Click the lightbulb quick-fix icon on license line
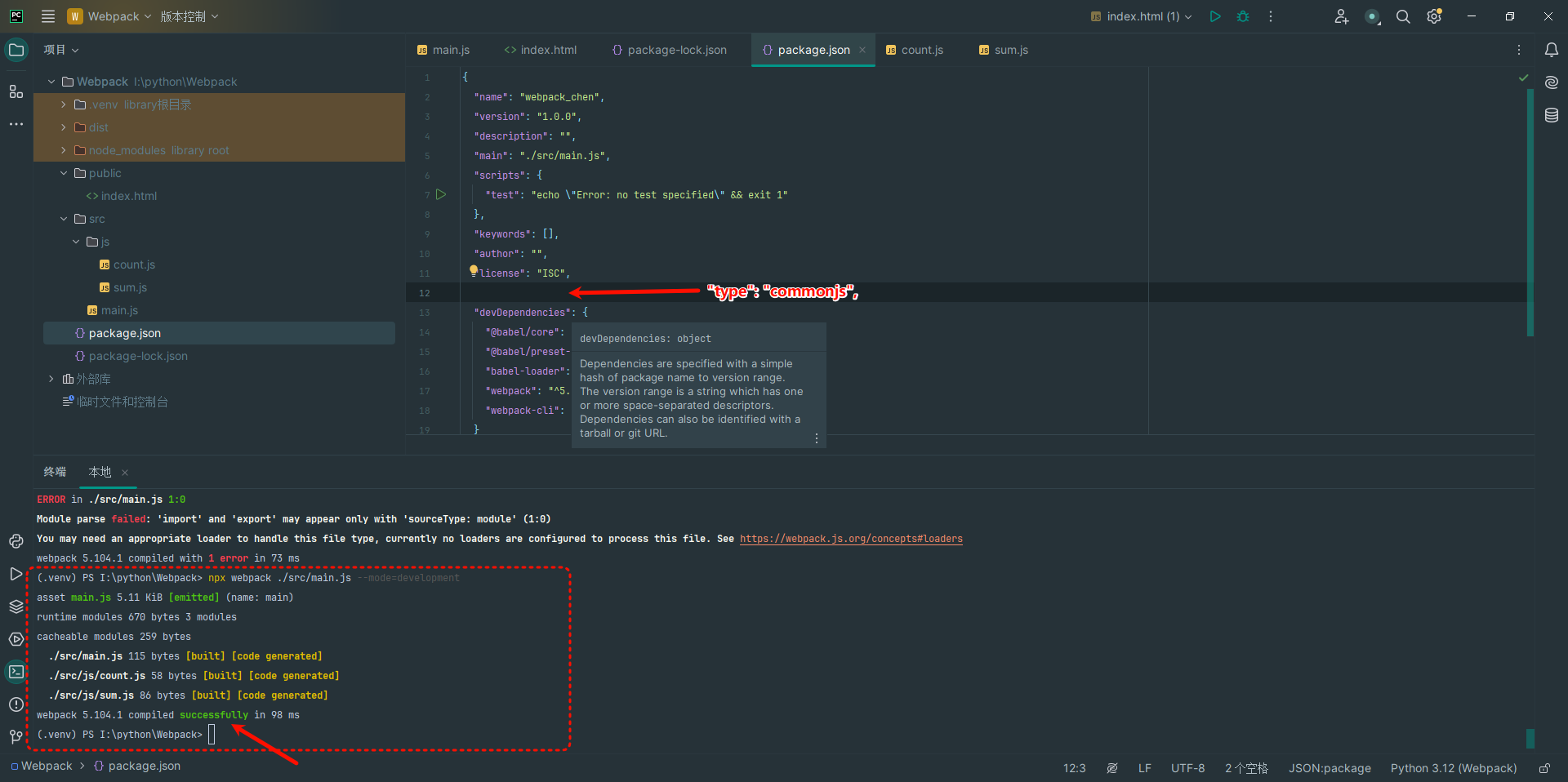 pos(474,270)
